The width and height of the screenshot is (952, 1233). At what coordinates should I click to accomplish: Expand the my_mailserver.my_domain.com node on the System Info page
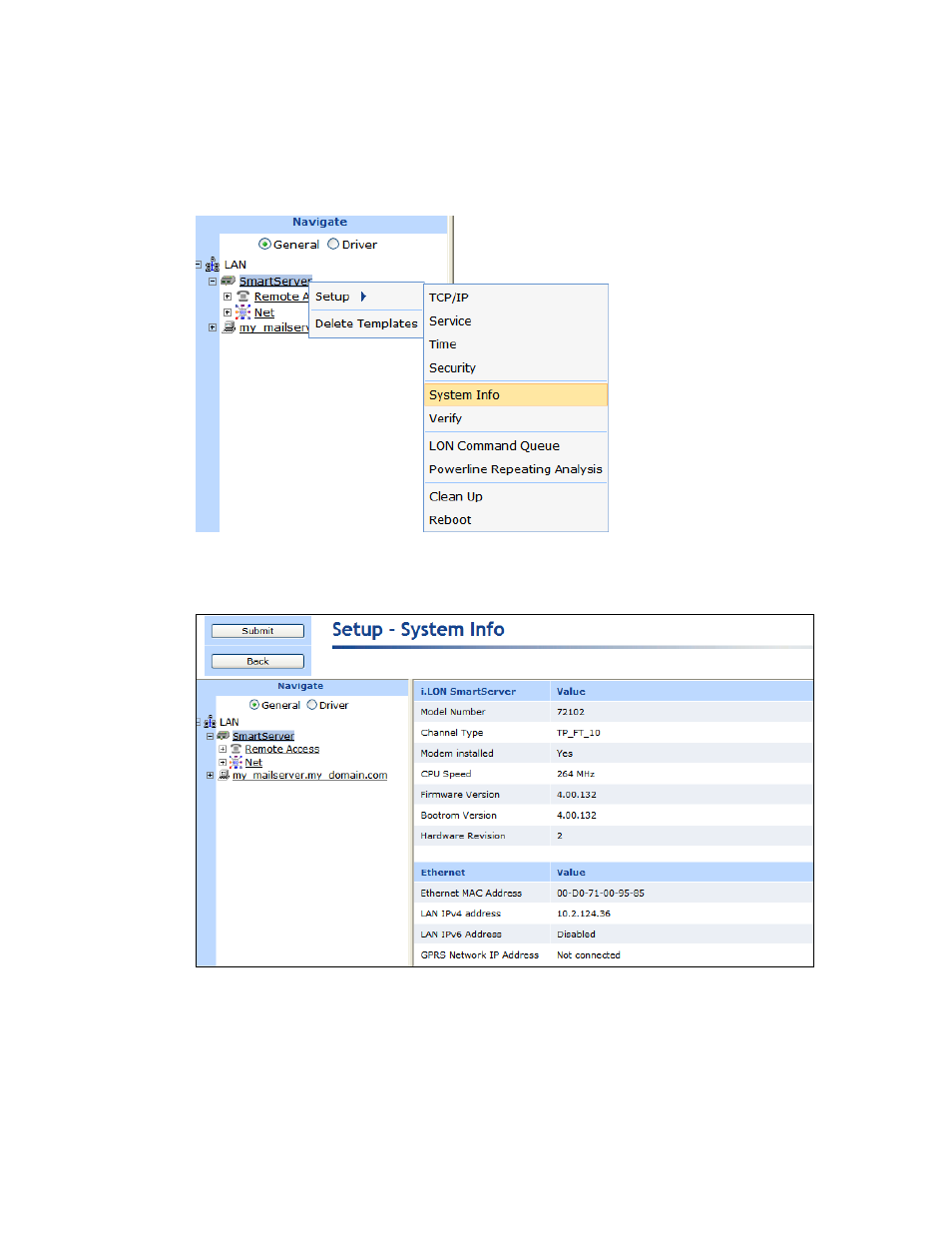211,775
